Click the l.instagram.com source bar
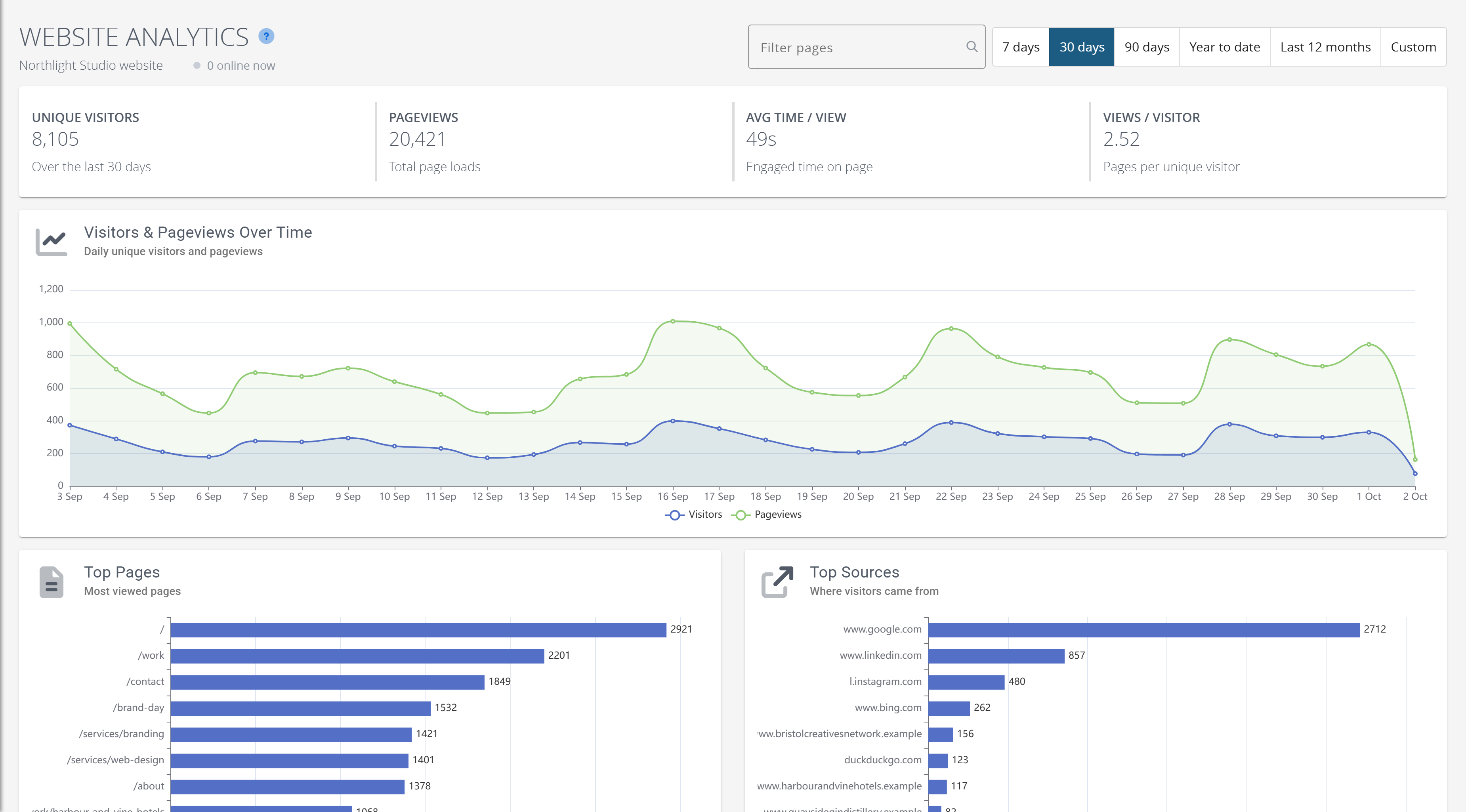This screenshot has height=812, width=1466. click(966, 682)
